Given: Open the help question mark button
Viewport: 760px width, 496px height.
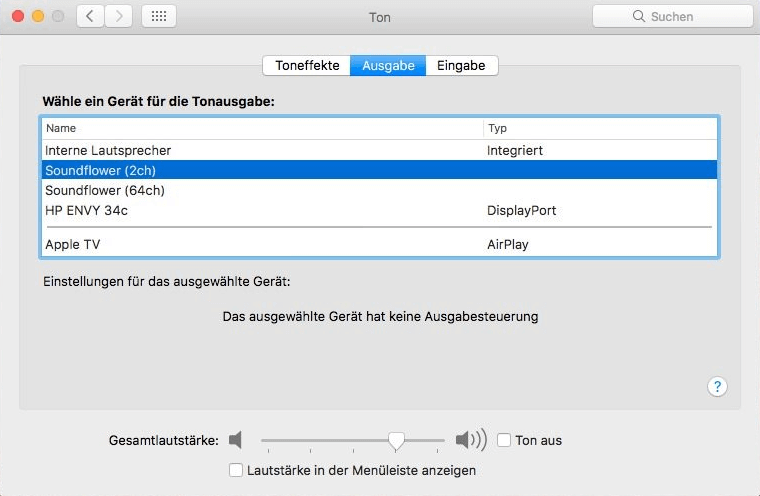Looking at the screenshot, I should coord(717,387).
